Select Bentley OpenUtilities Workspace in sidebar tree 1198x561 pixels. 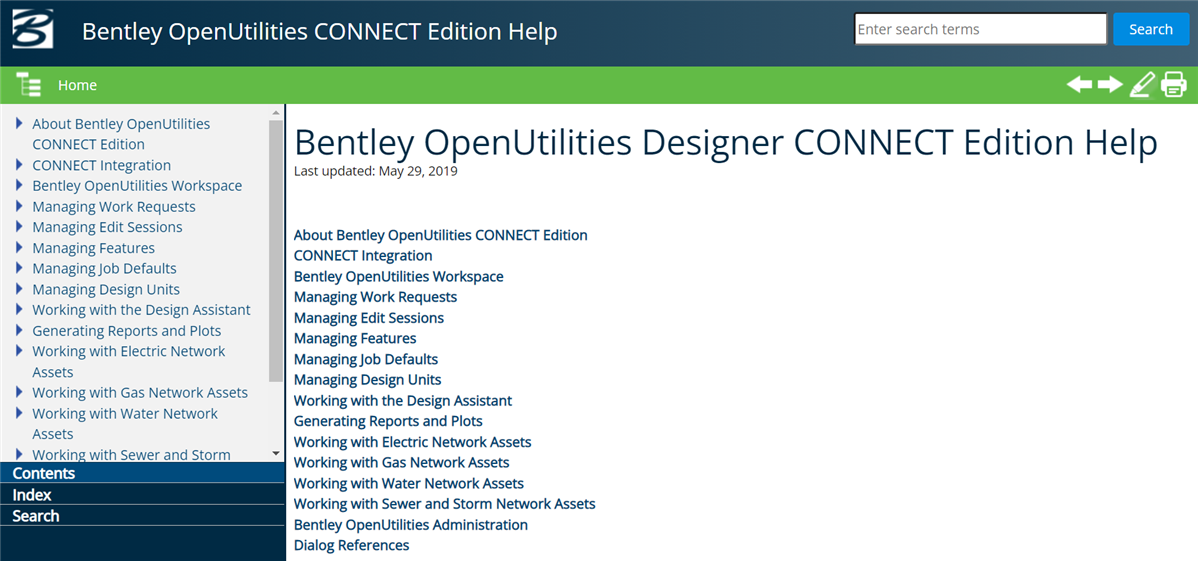137,186
